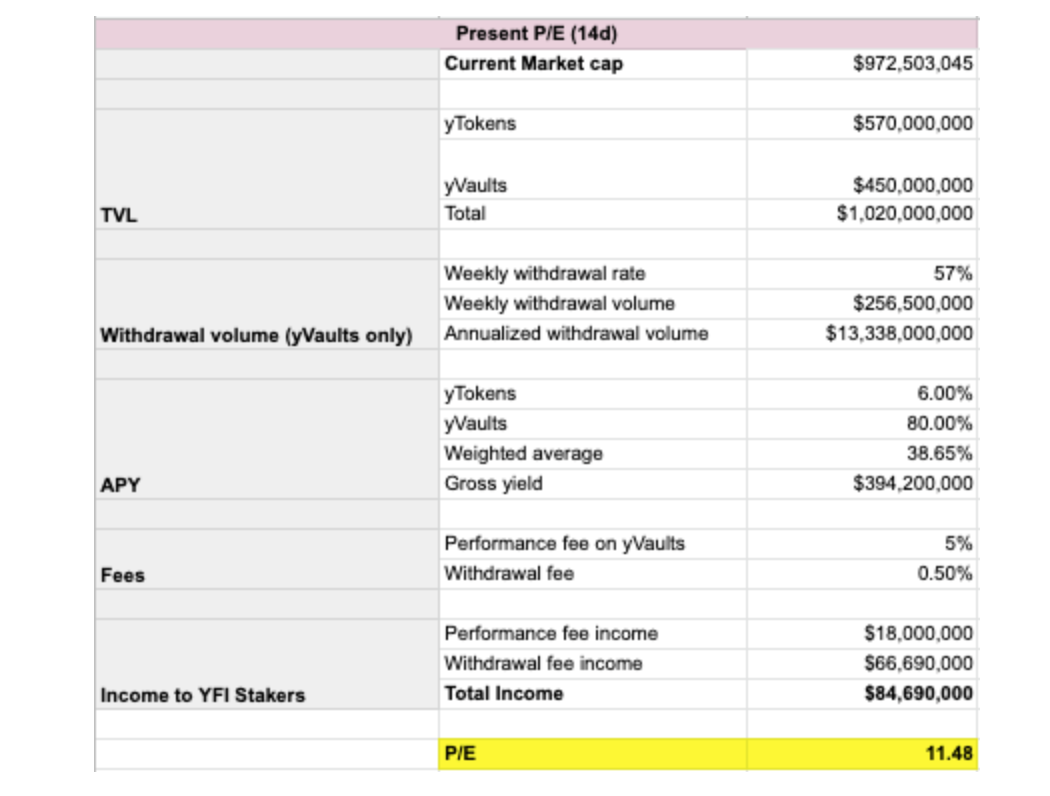Select the yVaults TVL value $450,000,000
Screen dimensions: 1050x796
[x=862, y=170]
